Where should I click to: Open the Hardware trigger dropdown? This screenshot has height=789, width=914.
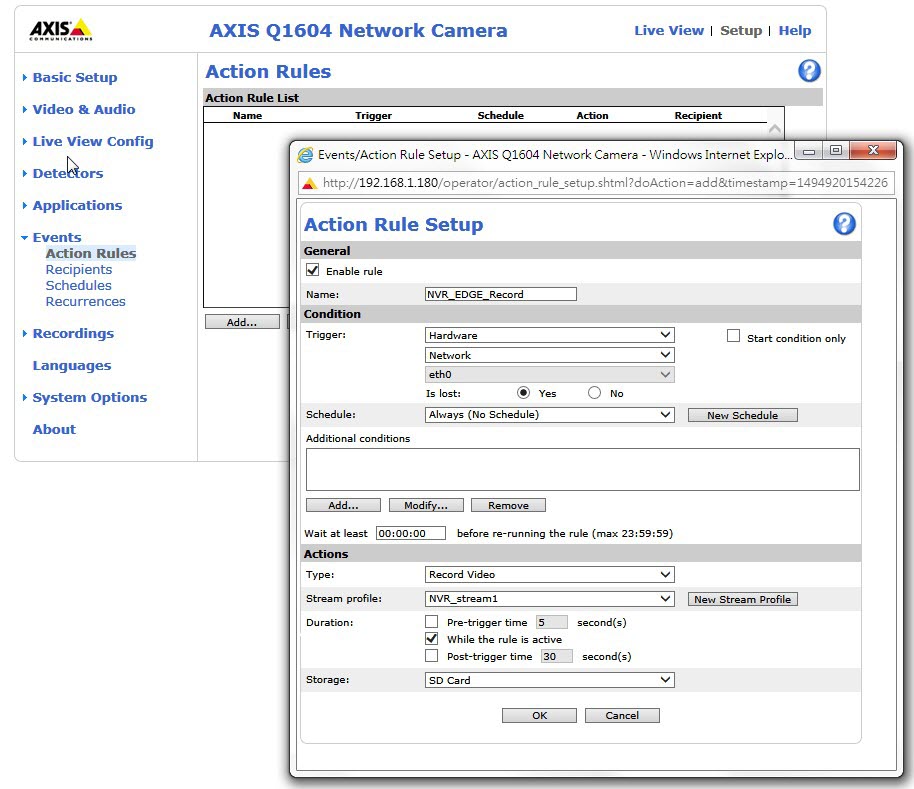550,335
